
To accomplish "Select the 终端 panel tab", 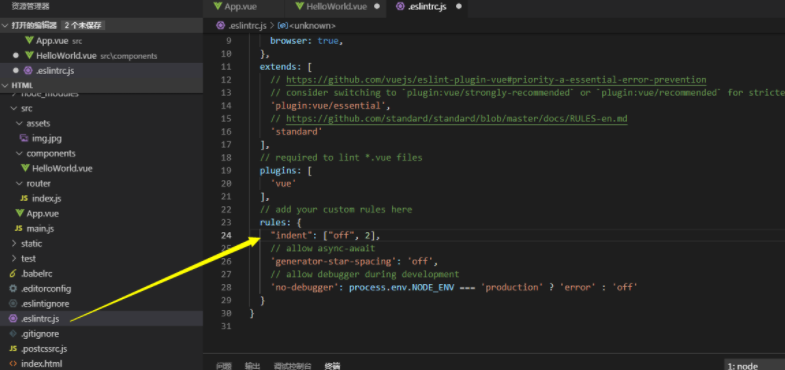I will (332, 366).
